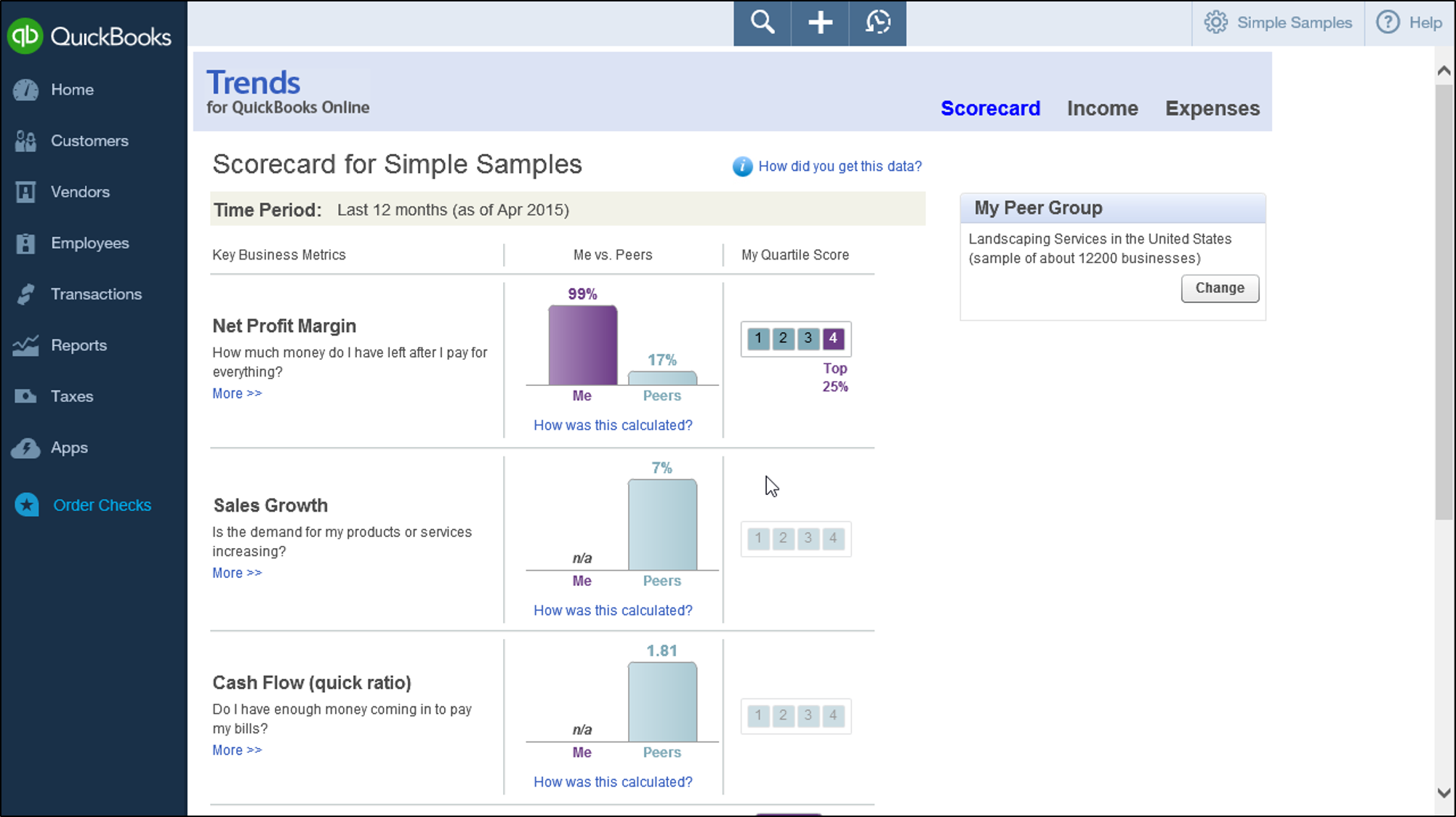
Task: Select the Reports icon in the sidebar
Action: click(x=25, y=345)
